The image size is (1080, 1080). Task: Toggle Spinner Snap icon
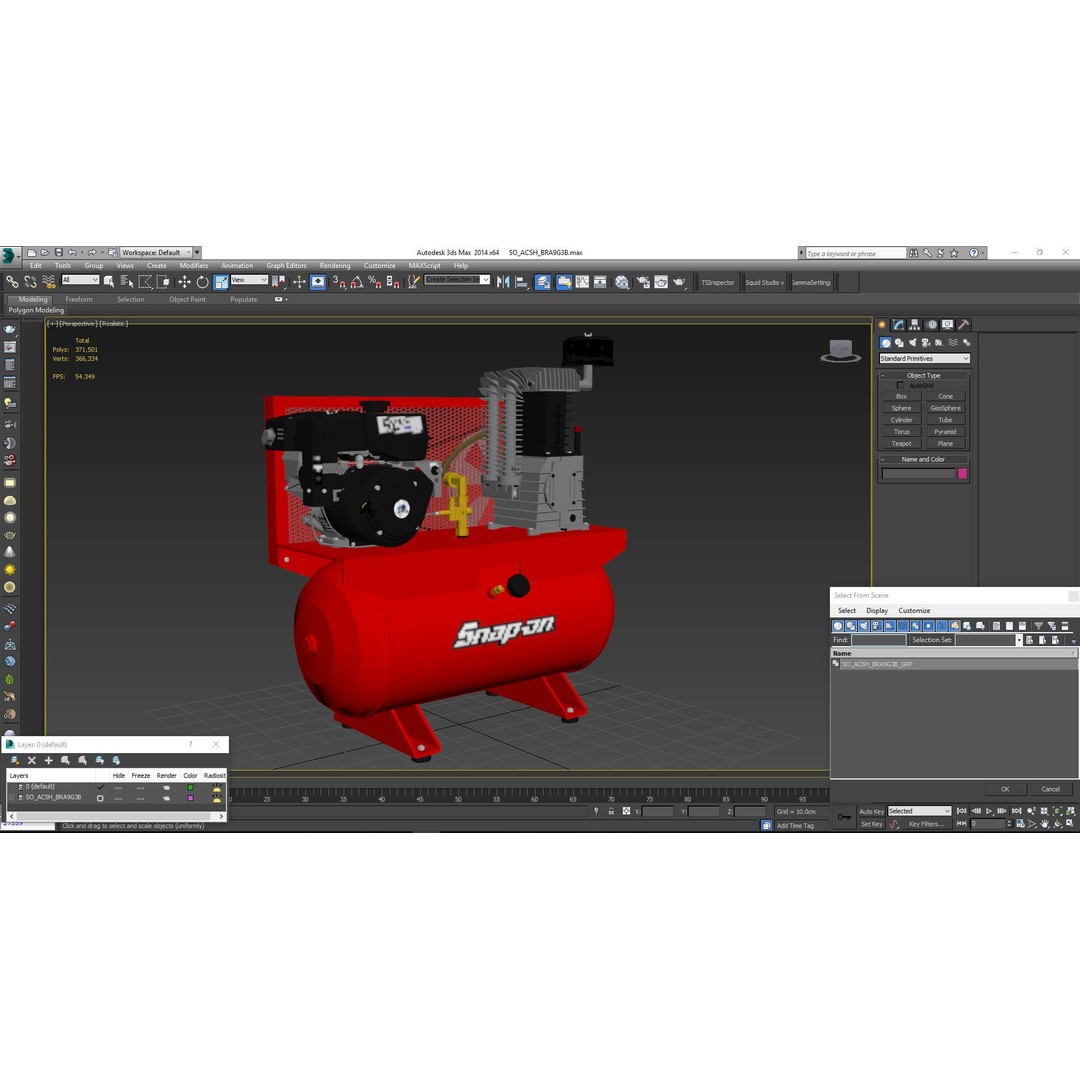click(393, 282)
